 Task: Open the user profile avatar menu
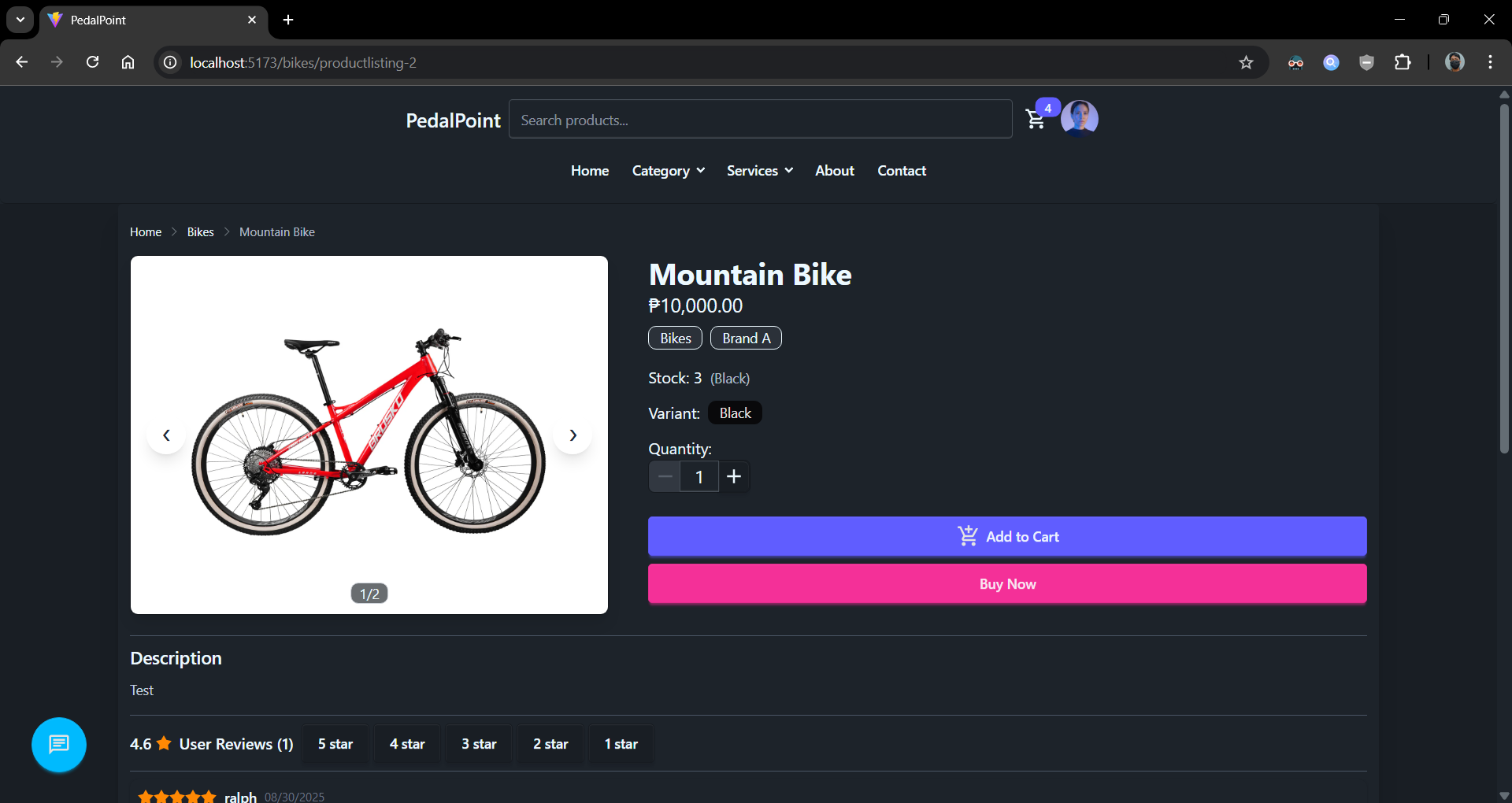(1080, 119)
